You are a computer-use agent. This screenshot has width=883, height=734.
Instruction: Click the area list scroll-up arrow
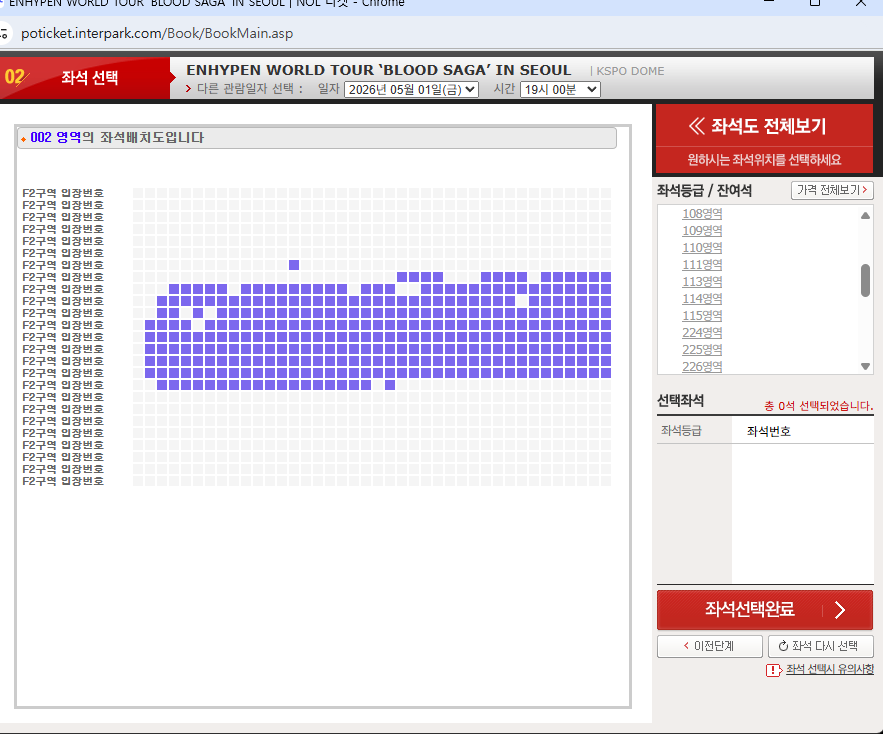point(866,215)
